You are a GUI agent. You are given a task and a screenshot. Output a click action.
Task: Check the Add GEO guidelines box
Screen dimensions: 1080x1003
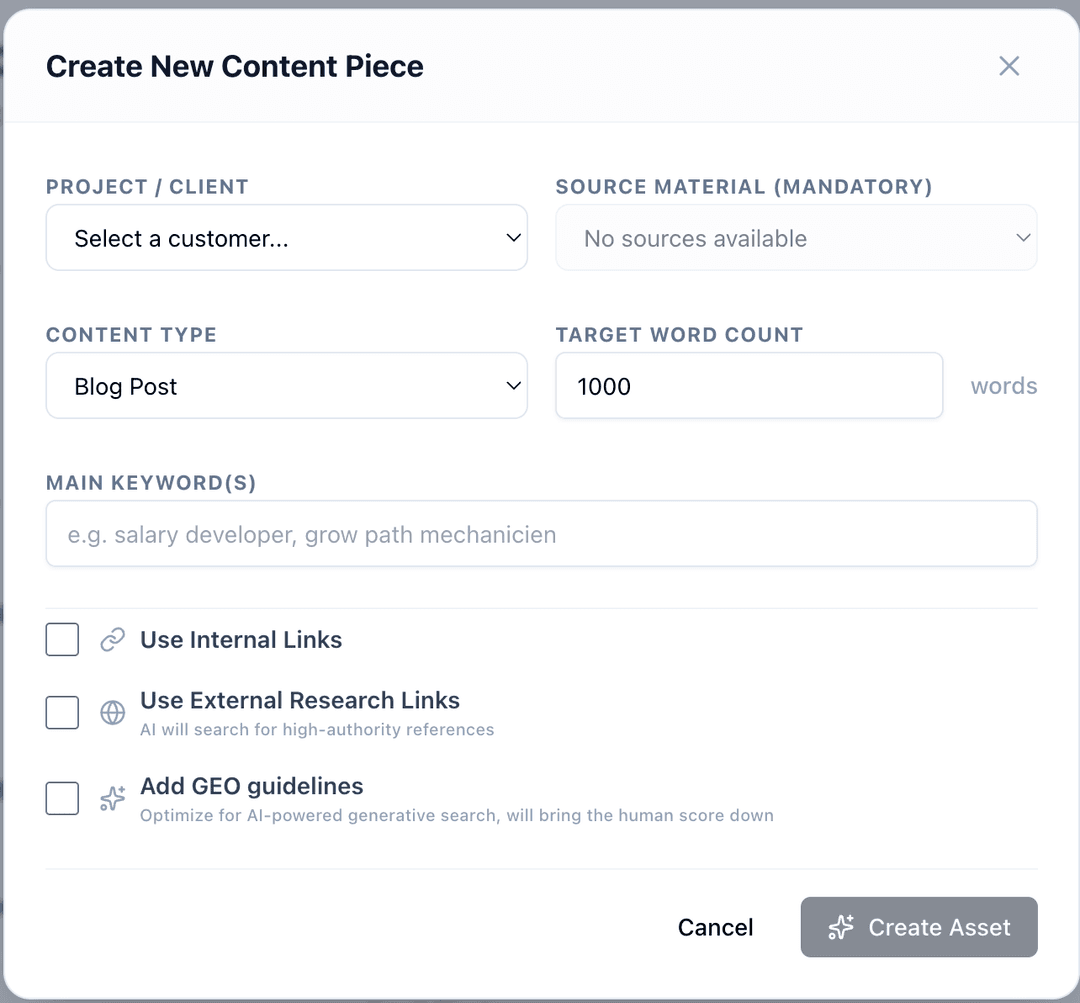click(62, 799)
